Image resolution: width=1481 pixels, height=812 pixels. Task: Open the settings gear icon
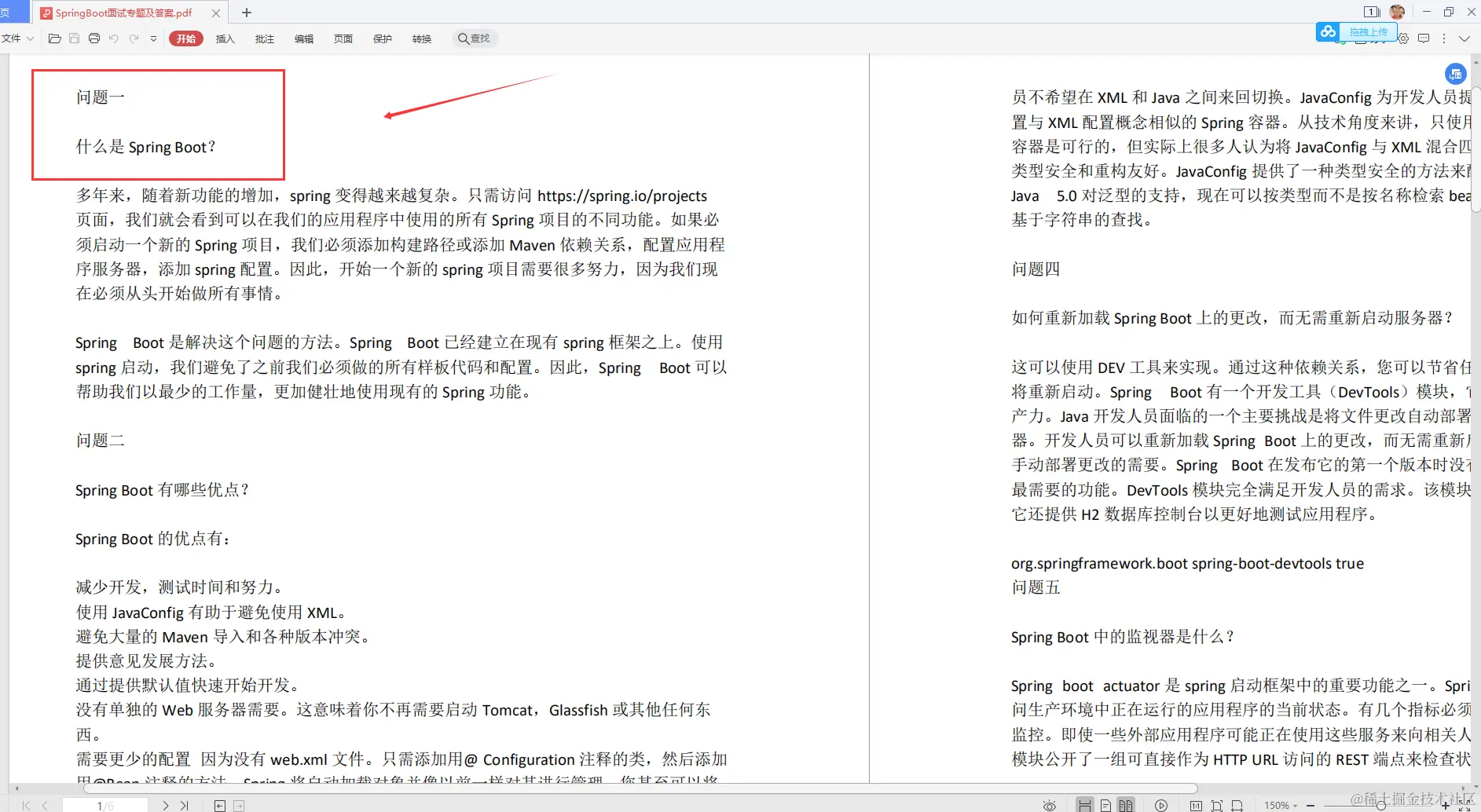tap(1403, 38)
